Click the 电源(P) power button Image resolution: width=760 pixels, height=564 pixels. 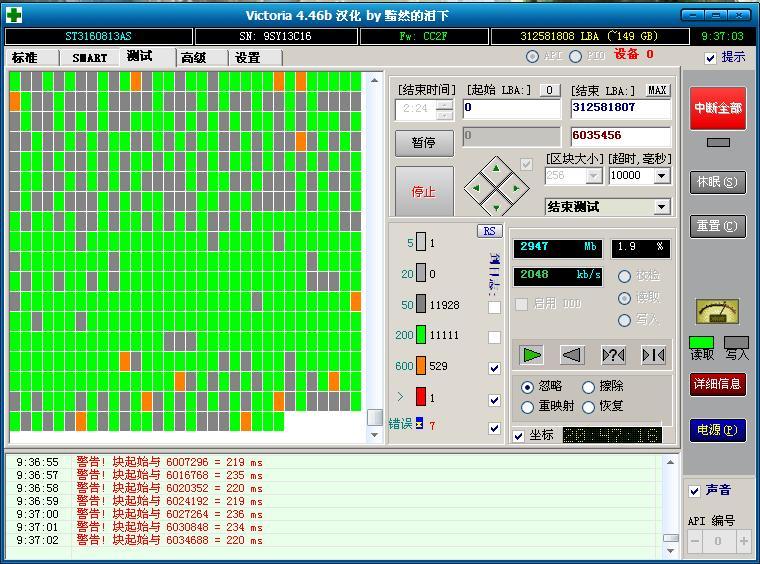(718, 430)
